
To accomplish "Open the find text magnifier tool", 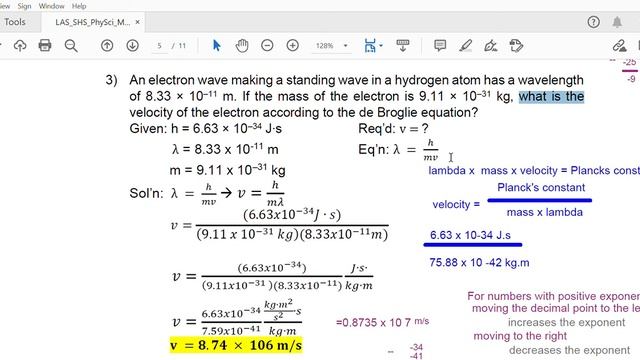I will click(71, 45).
